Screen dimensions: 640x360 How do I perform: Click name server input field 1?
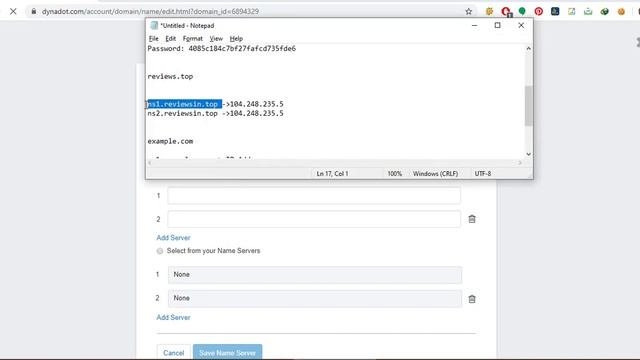pyautogui.click(x=314, y=196)
